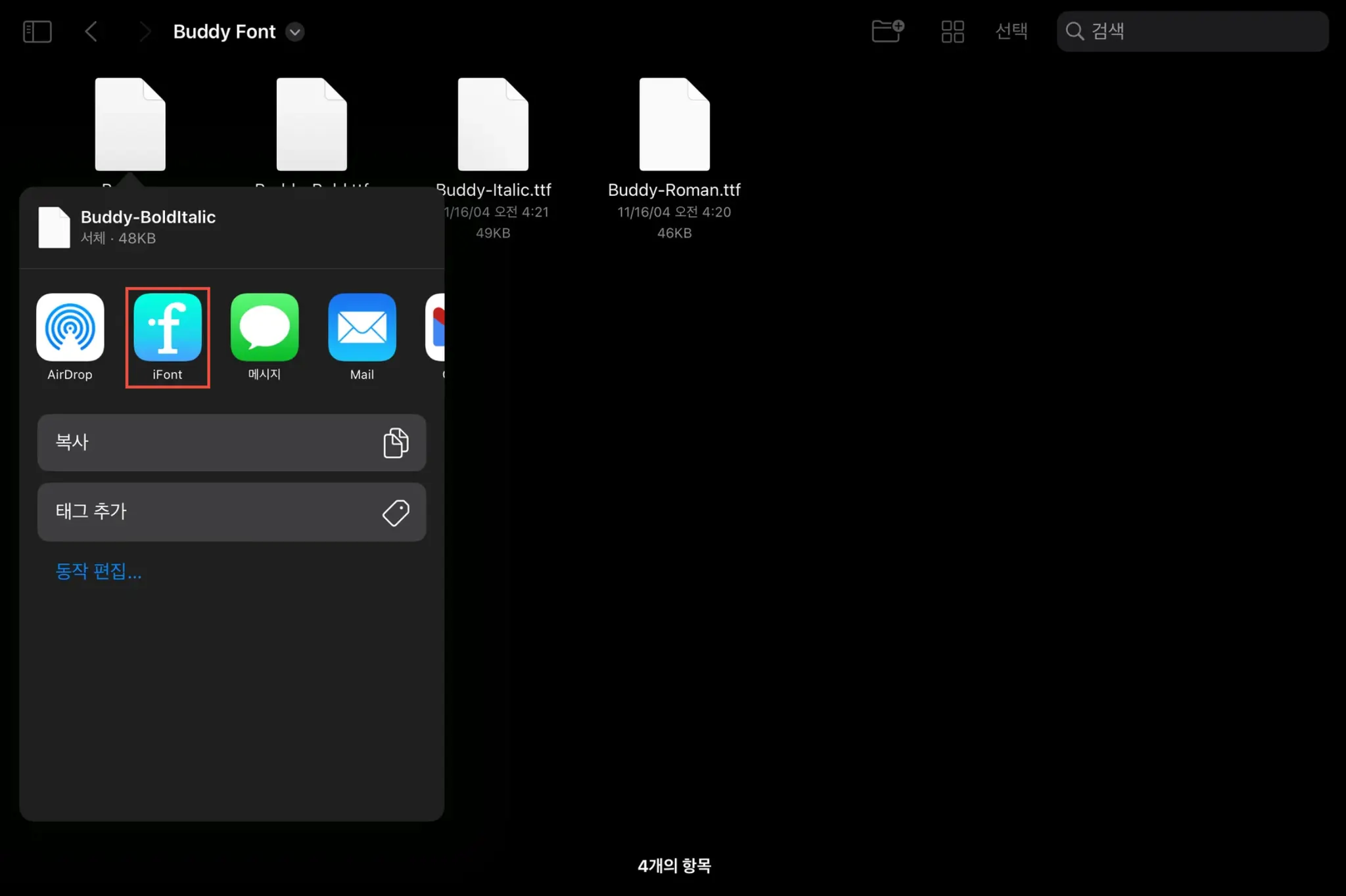
Task: Create new folder icon
Action: pos(887,31)
